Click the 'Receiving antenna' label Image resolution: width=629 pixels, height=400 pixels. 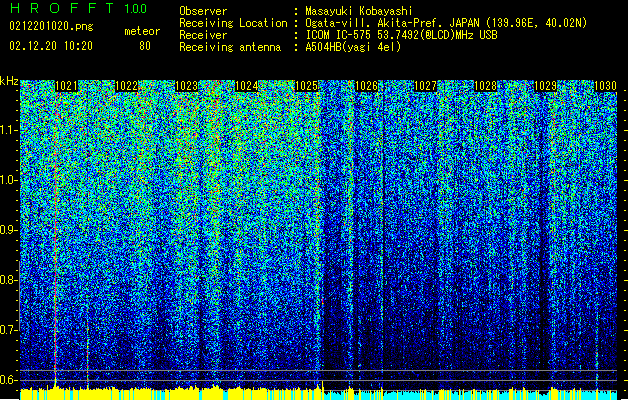coord(230,47)
